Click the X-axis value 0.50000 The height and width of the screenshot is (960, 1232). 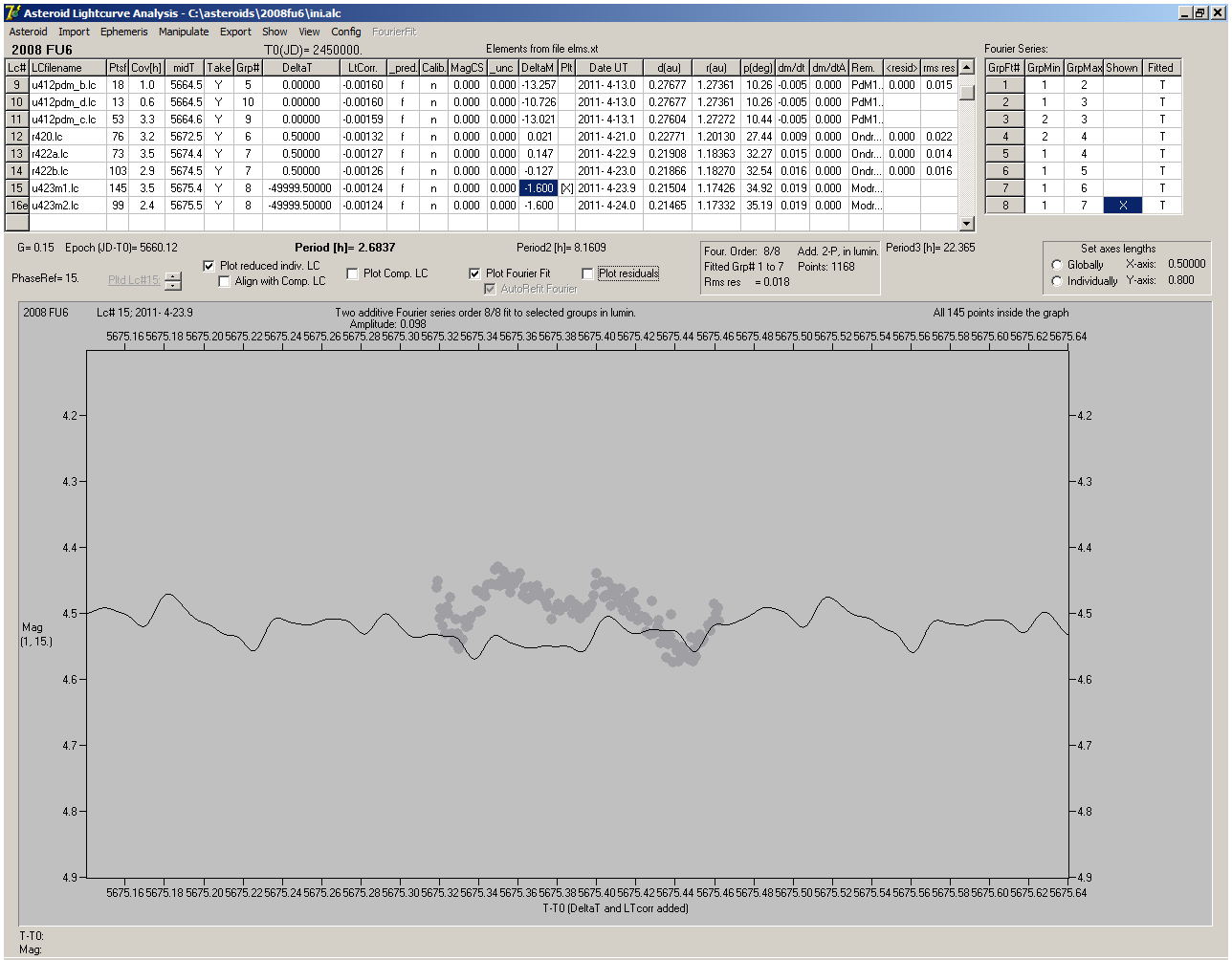(1187, 264)
